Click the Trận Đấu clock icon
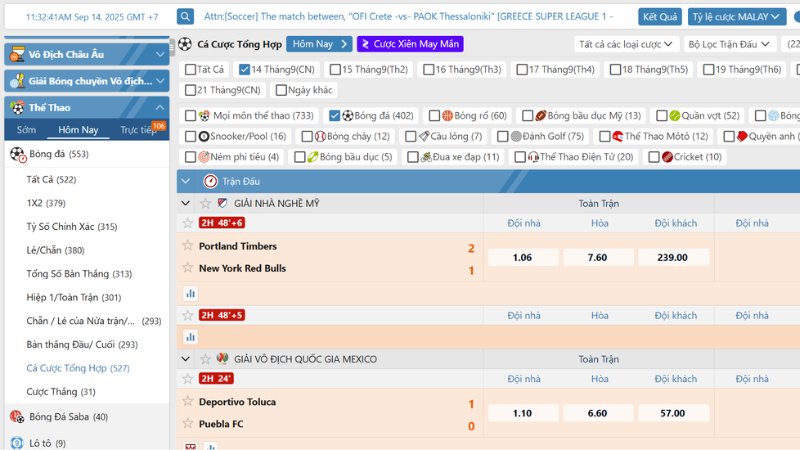 pyautogui.click(x=210, y=181)
